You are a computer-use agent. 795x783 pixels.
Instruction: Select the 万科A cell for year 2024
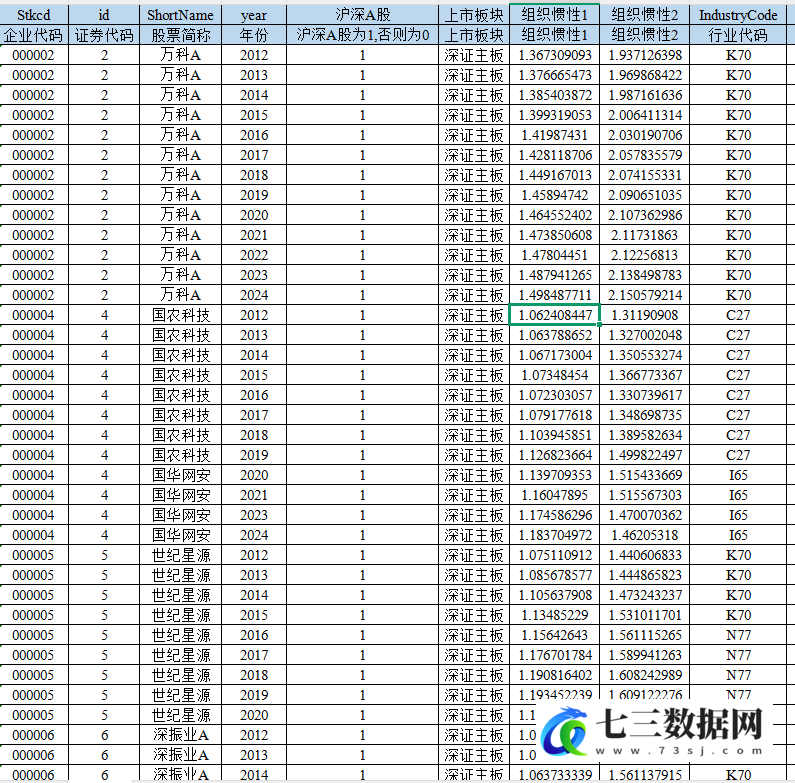180,295
